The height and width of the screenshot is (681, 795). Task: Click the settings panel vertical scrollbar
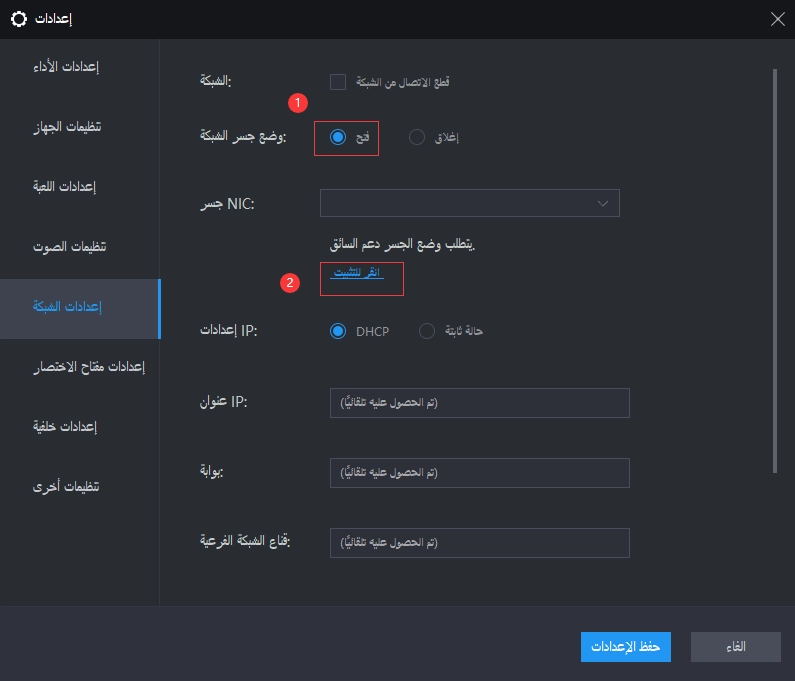[775, 271]
